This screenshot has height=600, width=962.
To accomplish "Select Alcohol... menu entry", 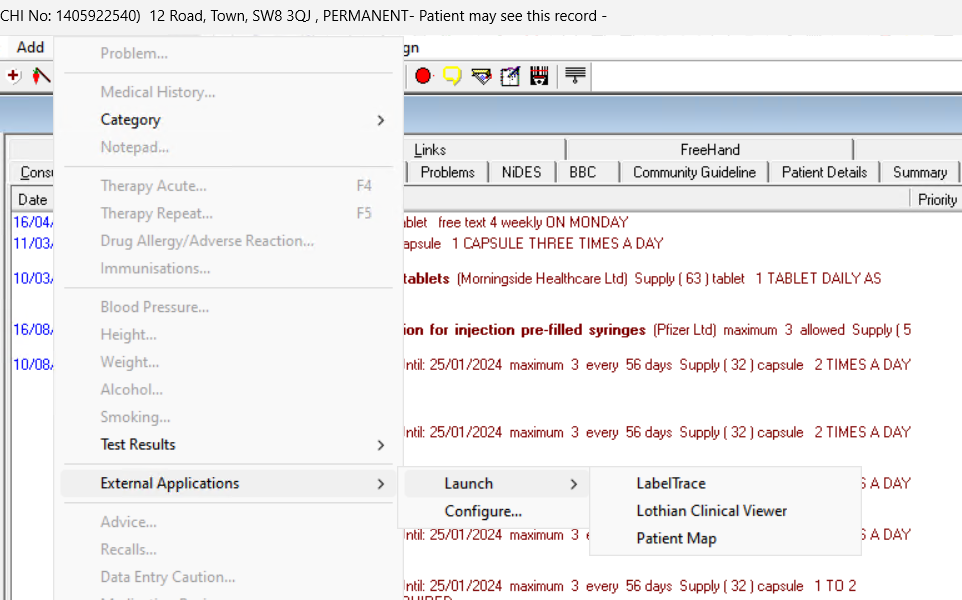I will [228, 390].
